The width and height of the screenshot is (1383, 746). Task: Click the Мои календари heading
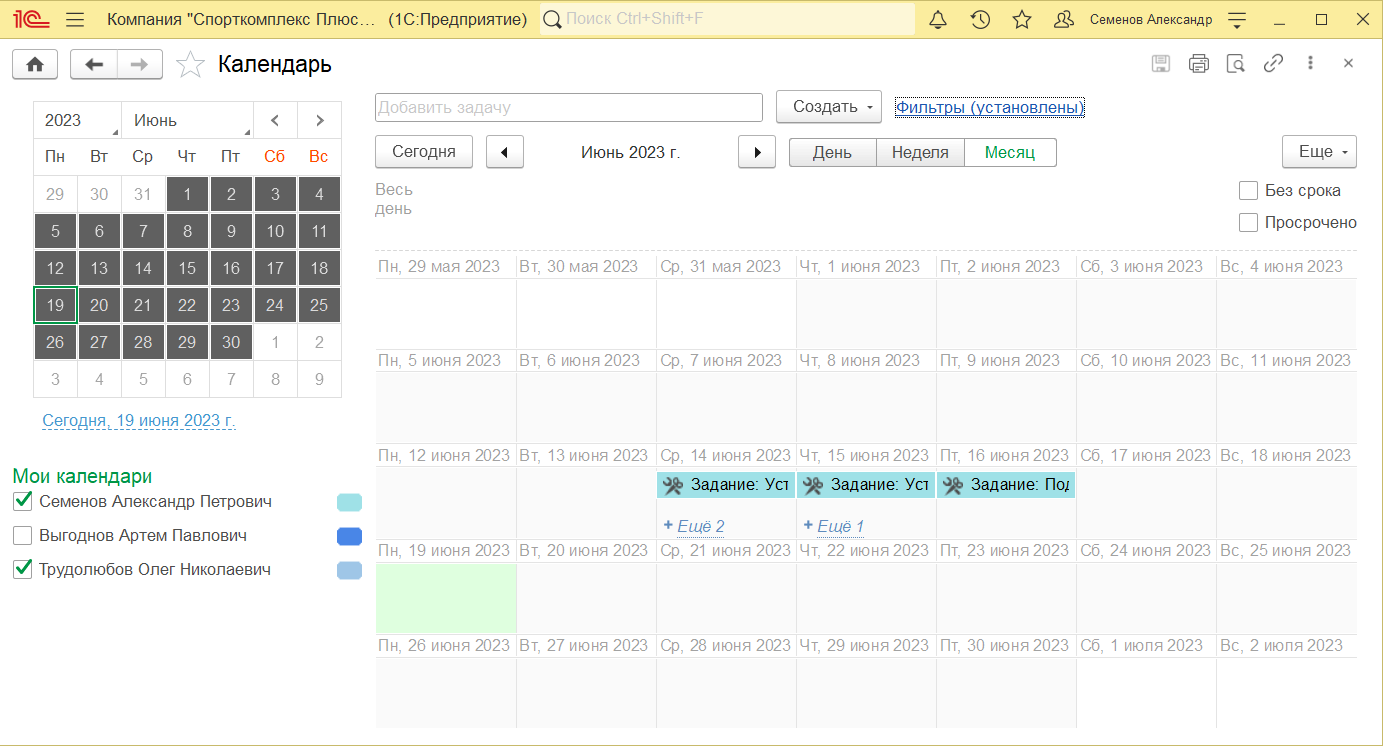tap(83, 477)
